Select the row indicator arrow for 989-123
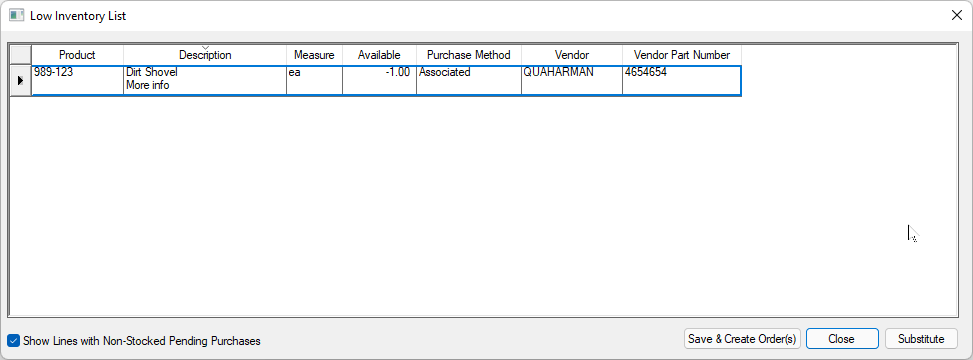Screen dimensions: 973x360 [x=20, y=81]
